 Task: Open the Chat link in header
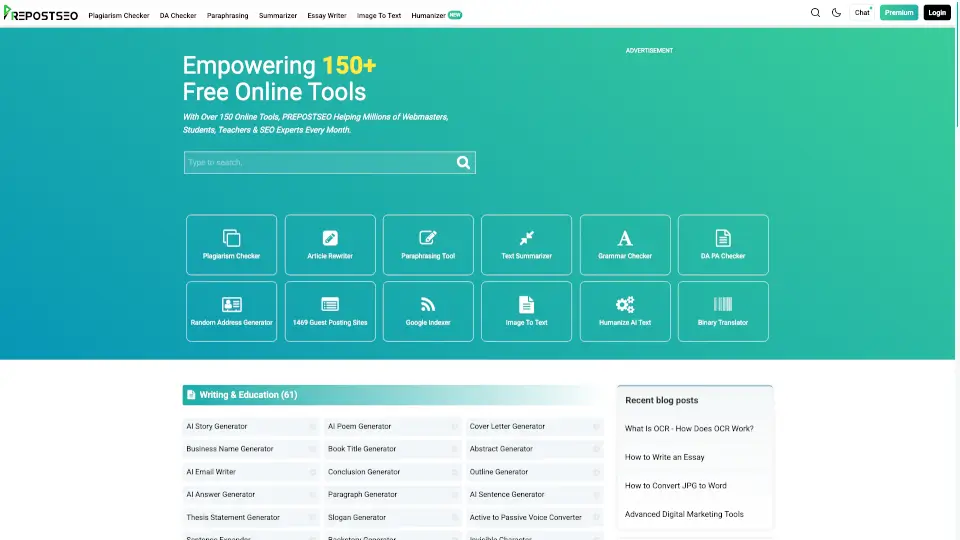862,13
